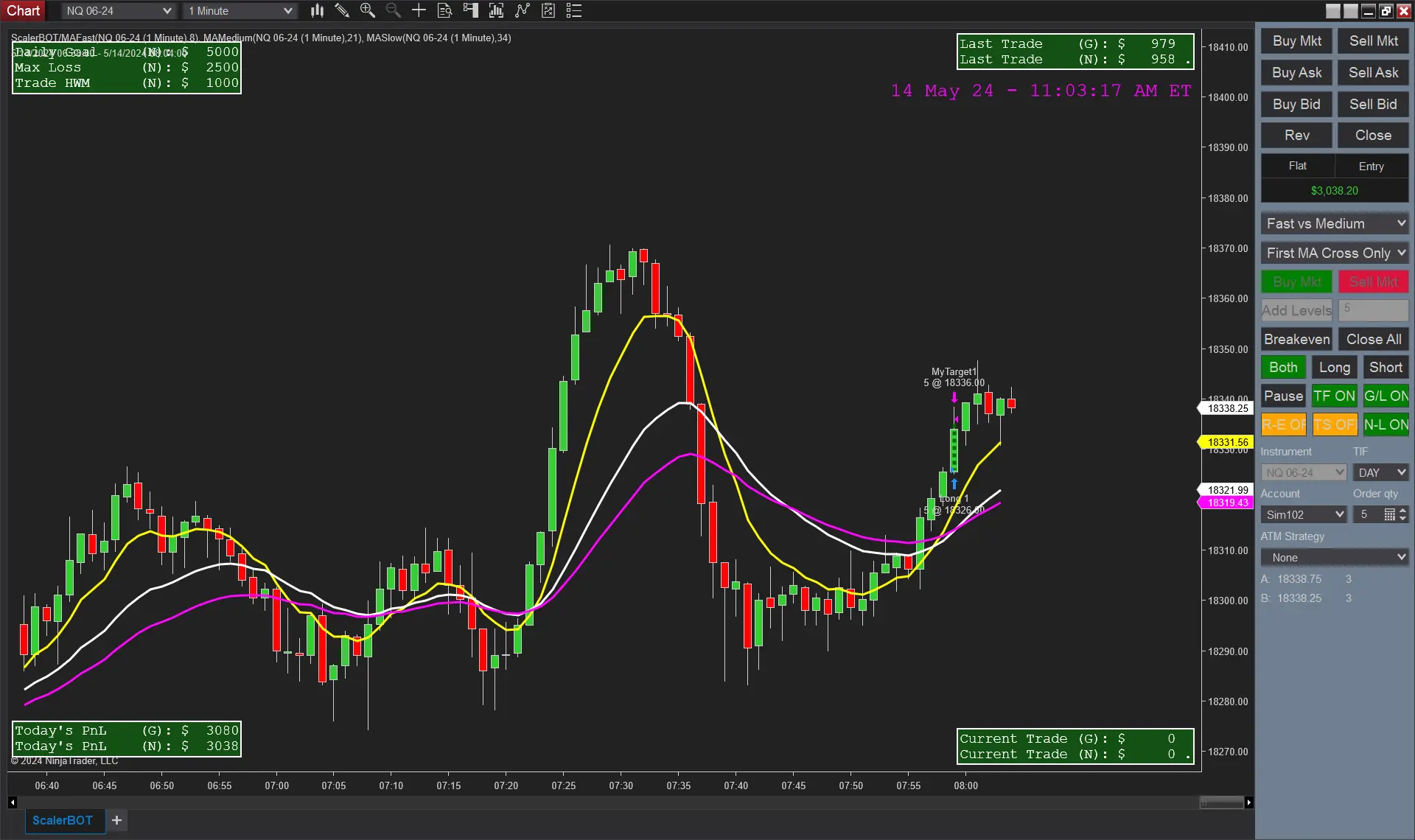Screen dimensions: 1415x840
Task: Toggle the chart trader panel icon
Action: pyautogui.click(x=470, y=10)
